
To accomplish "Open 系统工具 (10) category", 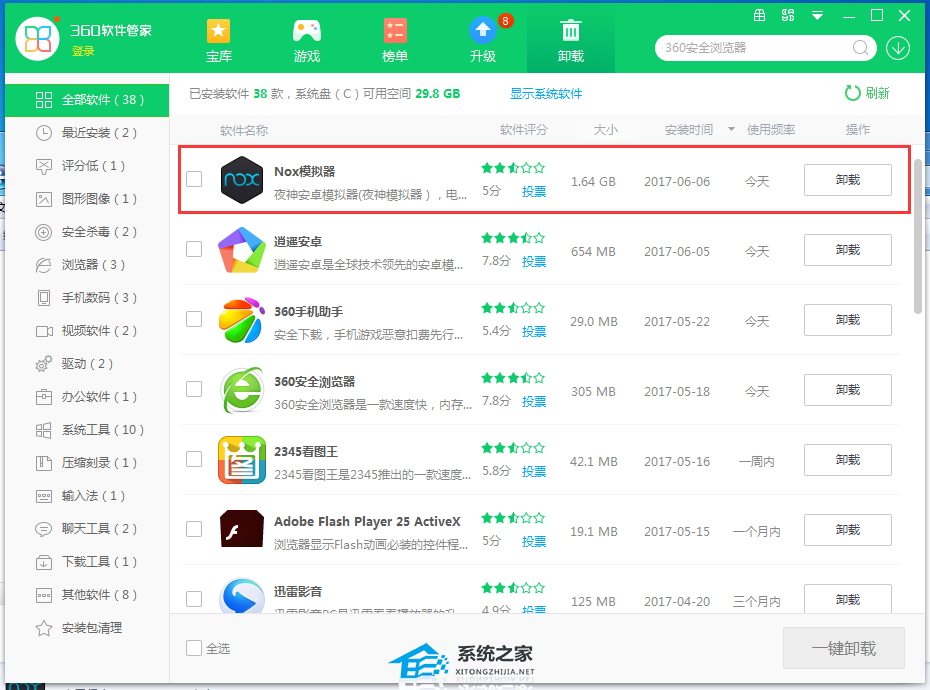I will [x=87, y=430].
